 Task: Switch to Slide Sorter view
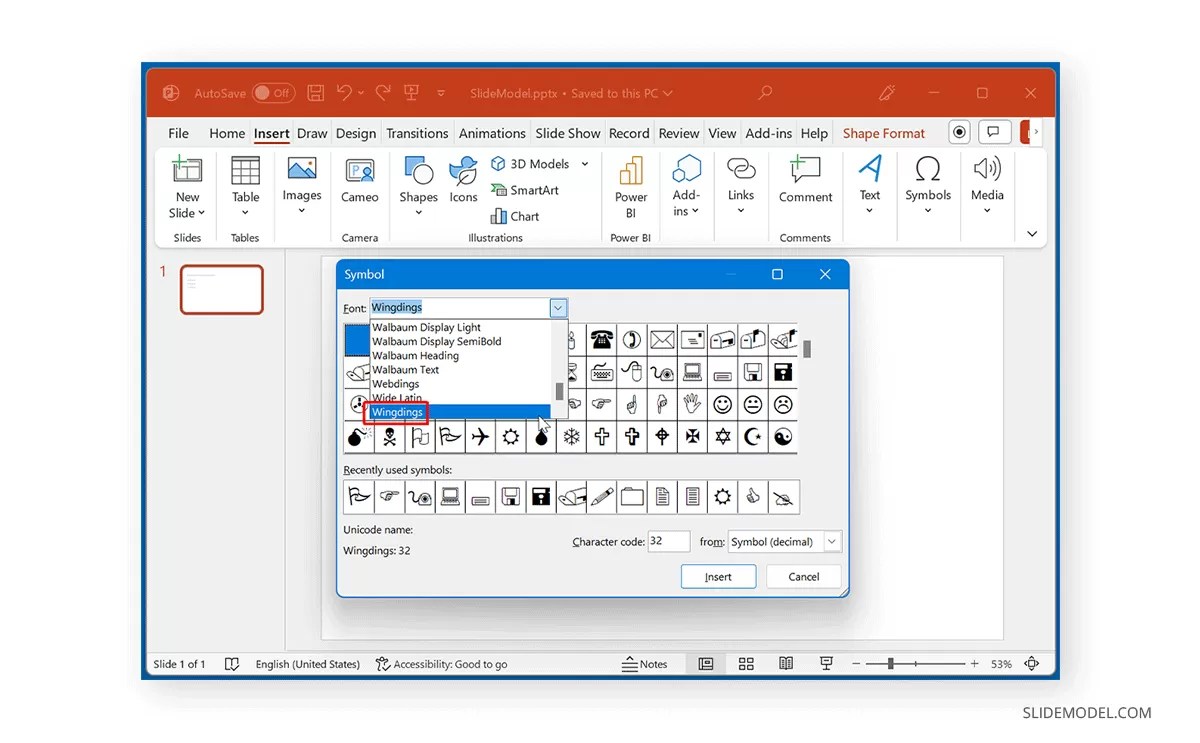tap(745, 663)
